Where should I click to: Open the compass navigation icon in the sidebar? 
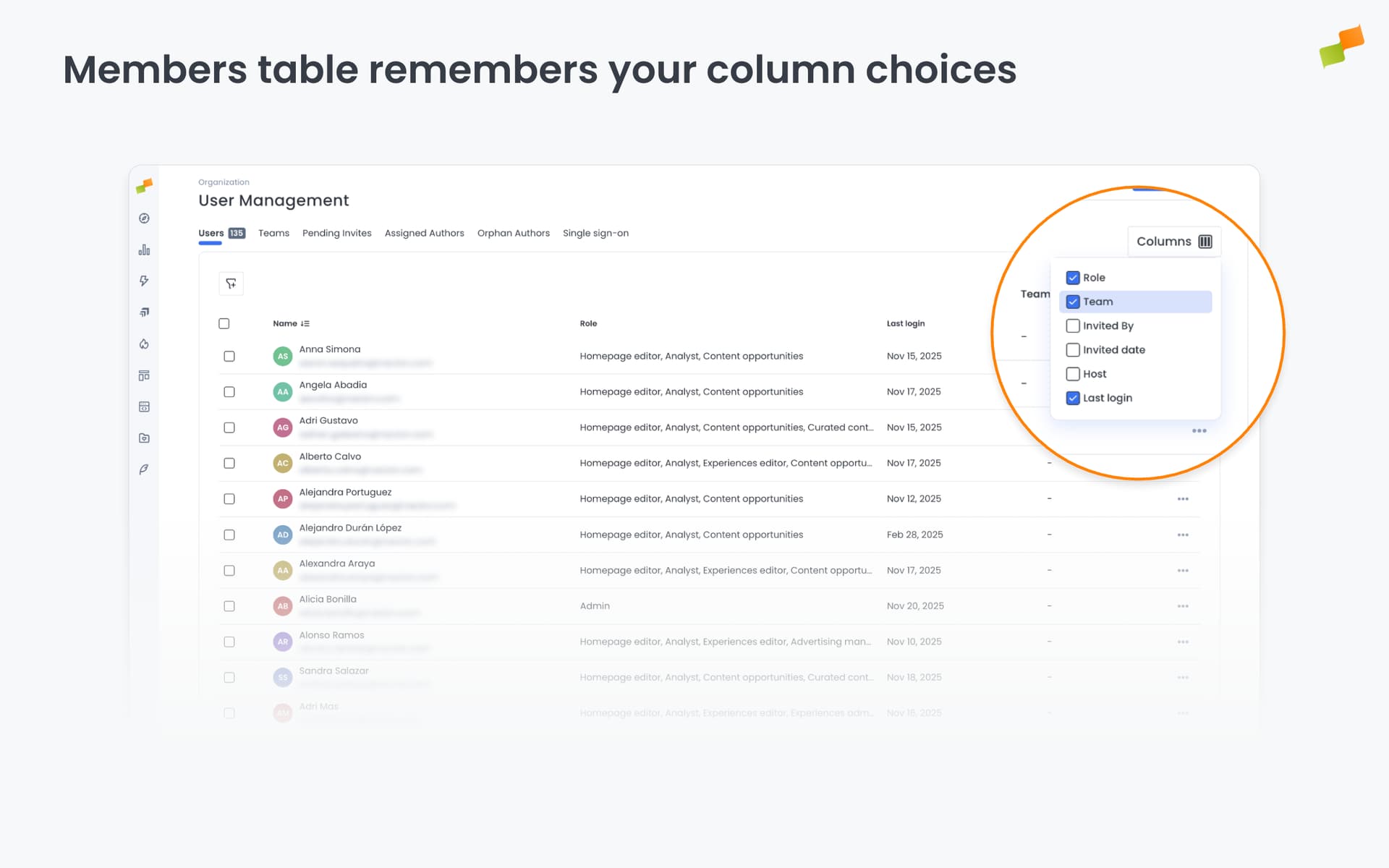click(x=144, y=217)
